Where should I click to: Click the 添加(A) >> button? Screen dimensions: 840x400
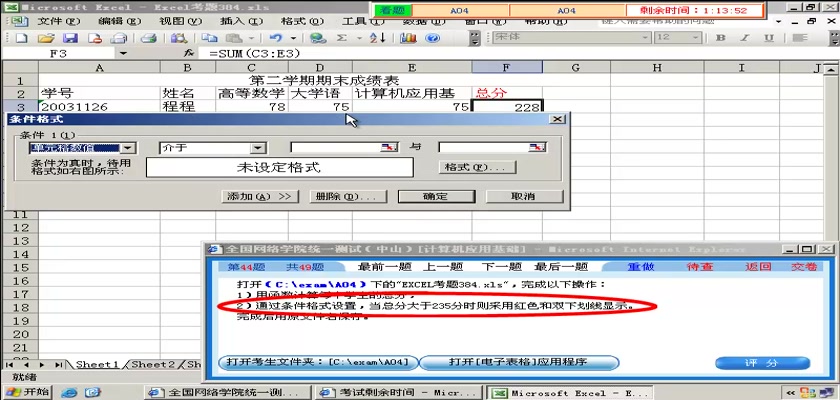(260, 197)
